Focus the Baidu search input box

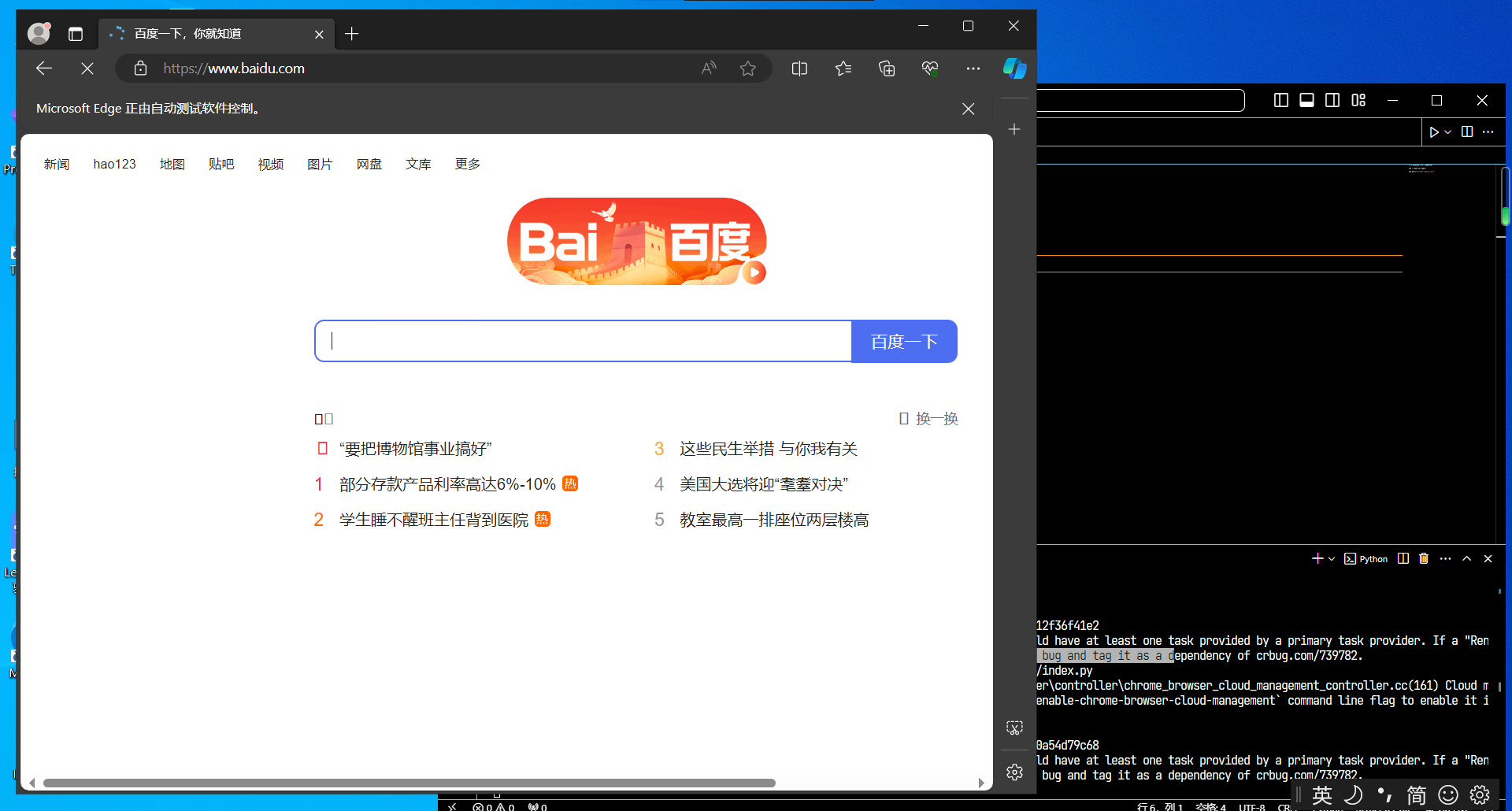coord(583,341)
